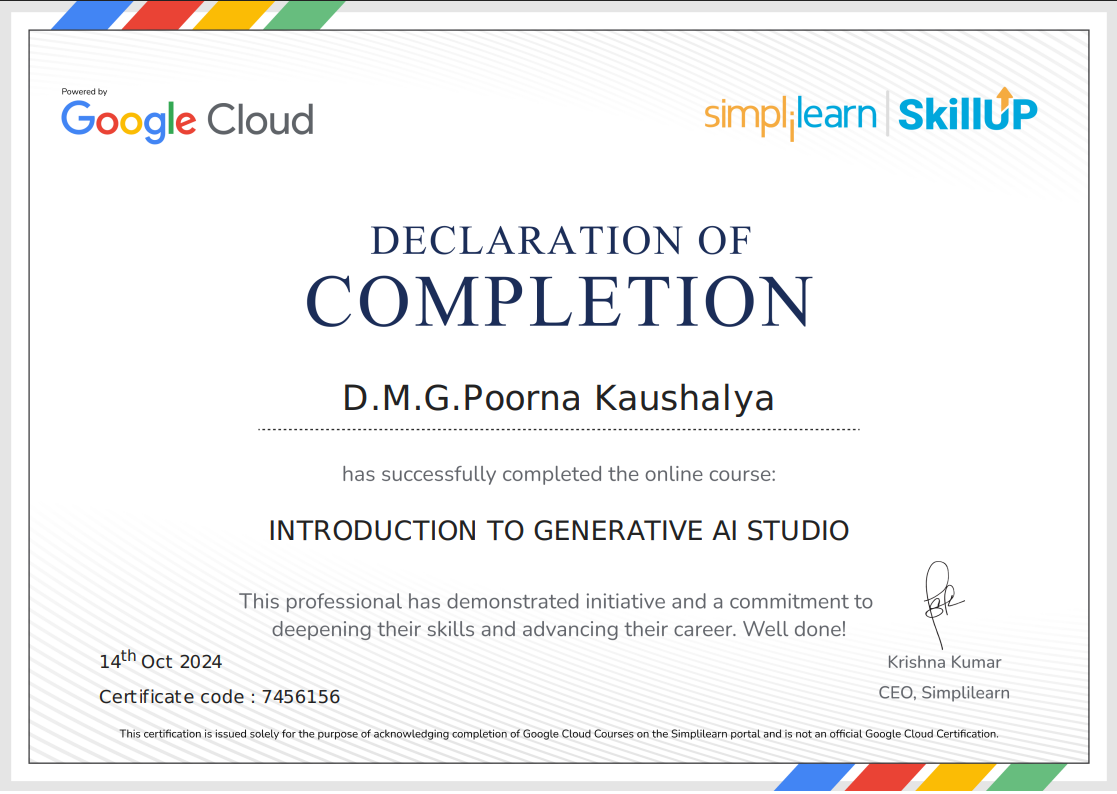The height and width of the screenshot is (794, 1117).
Task: Click the 'COMPLETION' title text
Action: (x=559, y=302)
